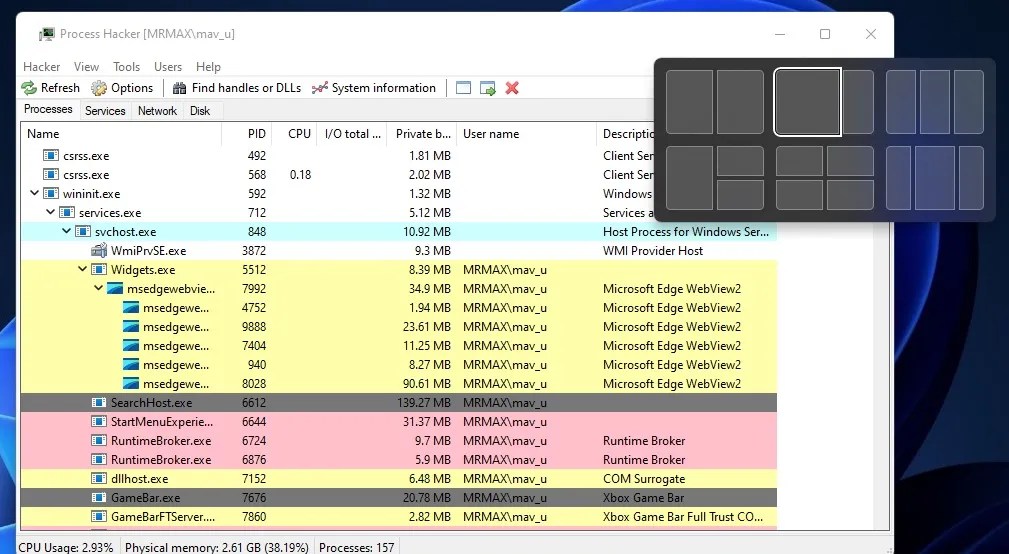Click the msedgewebview parent process Edge icon

[x=115, y=289]
